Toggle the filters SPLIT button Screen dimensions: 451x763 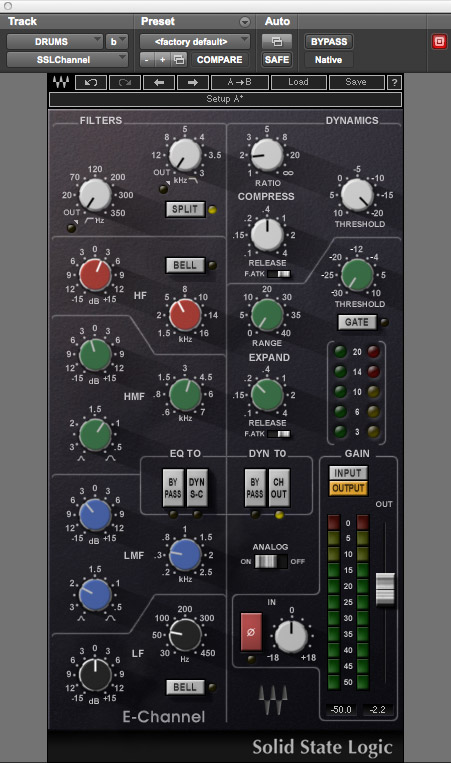[x=185, y=209]
